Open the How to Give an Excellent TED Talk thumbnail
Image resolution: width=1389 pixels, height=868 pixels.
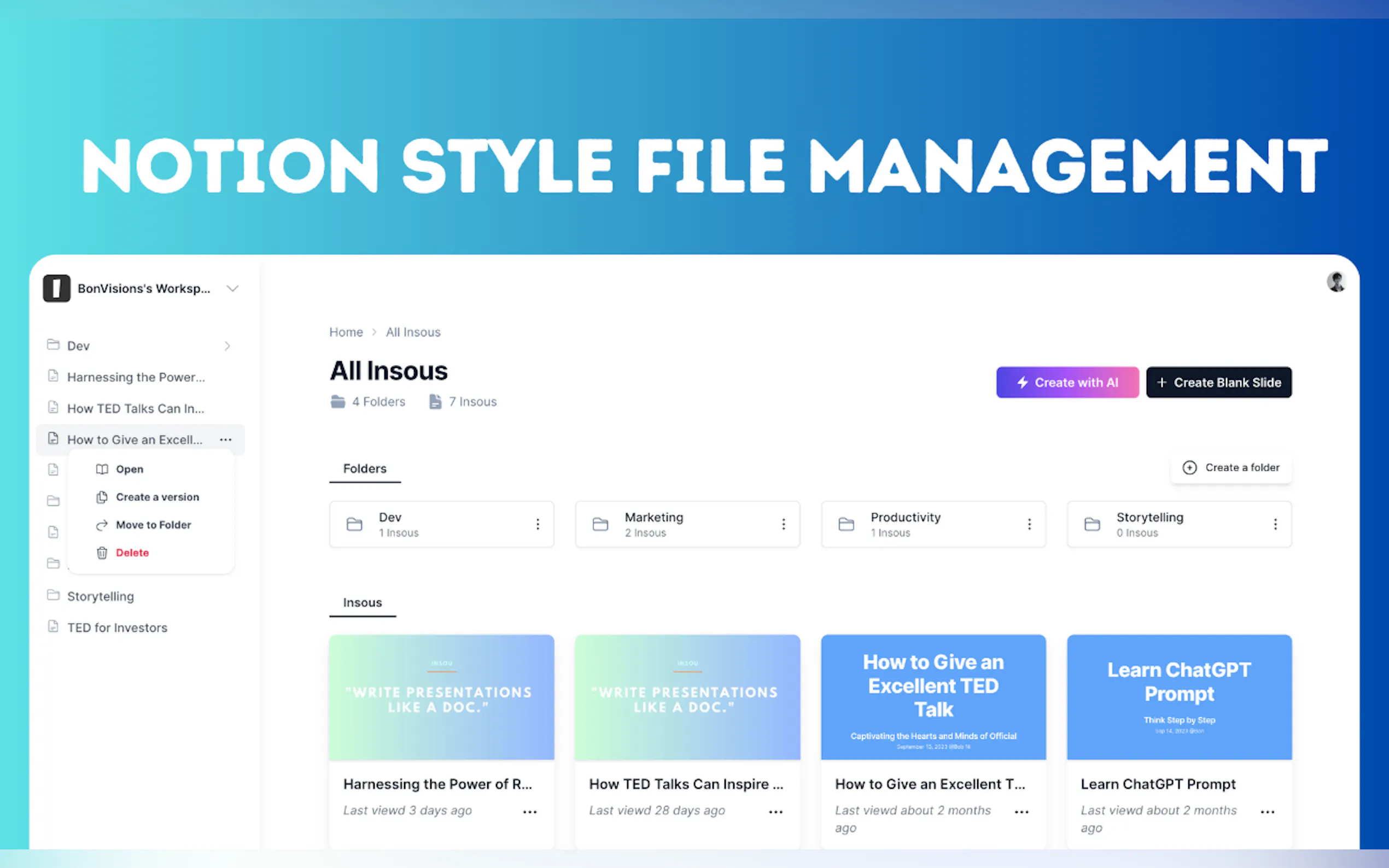[933, 697]
